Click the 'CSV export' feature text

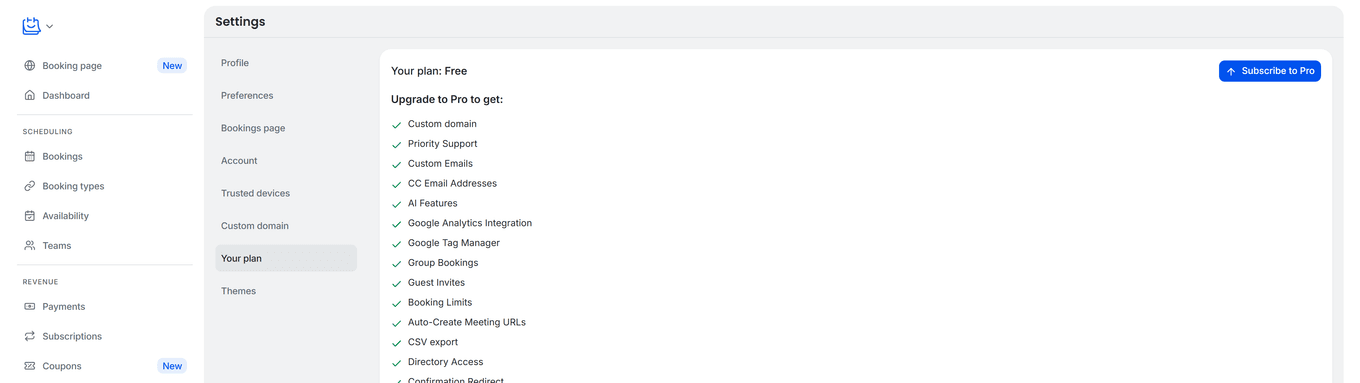(433, 342)
